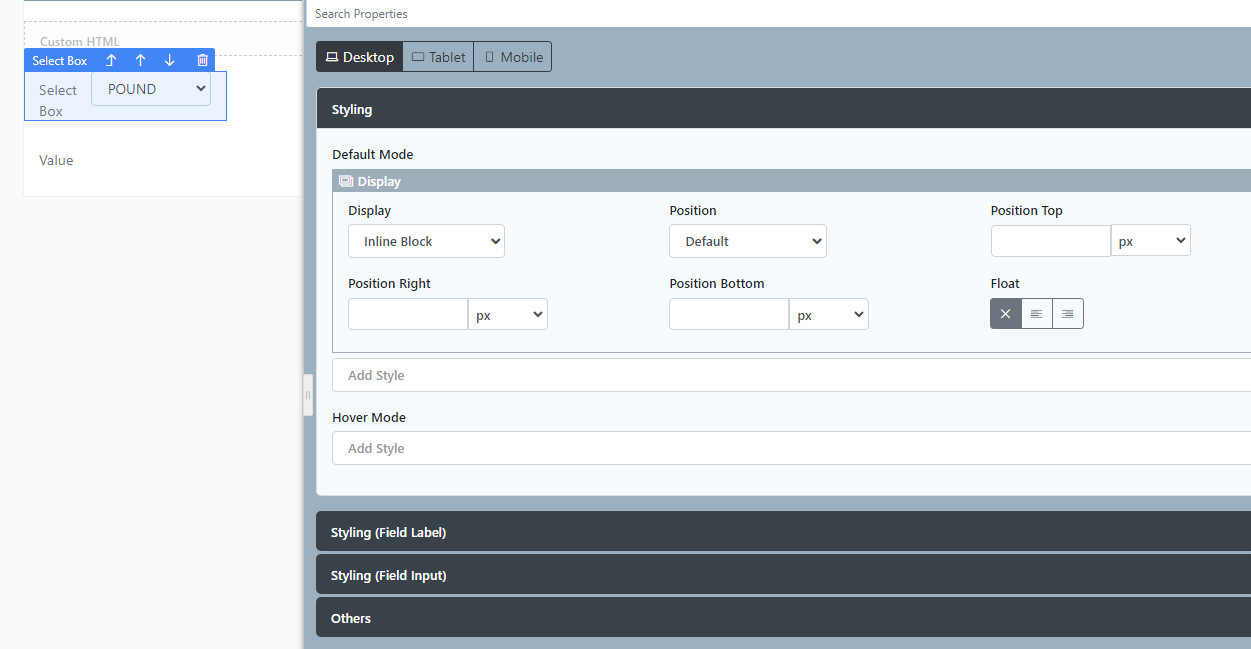Expand the Styling (Field Input) section

[x=784, y=575]
